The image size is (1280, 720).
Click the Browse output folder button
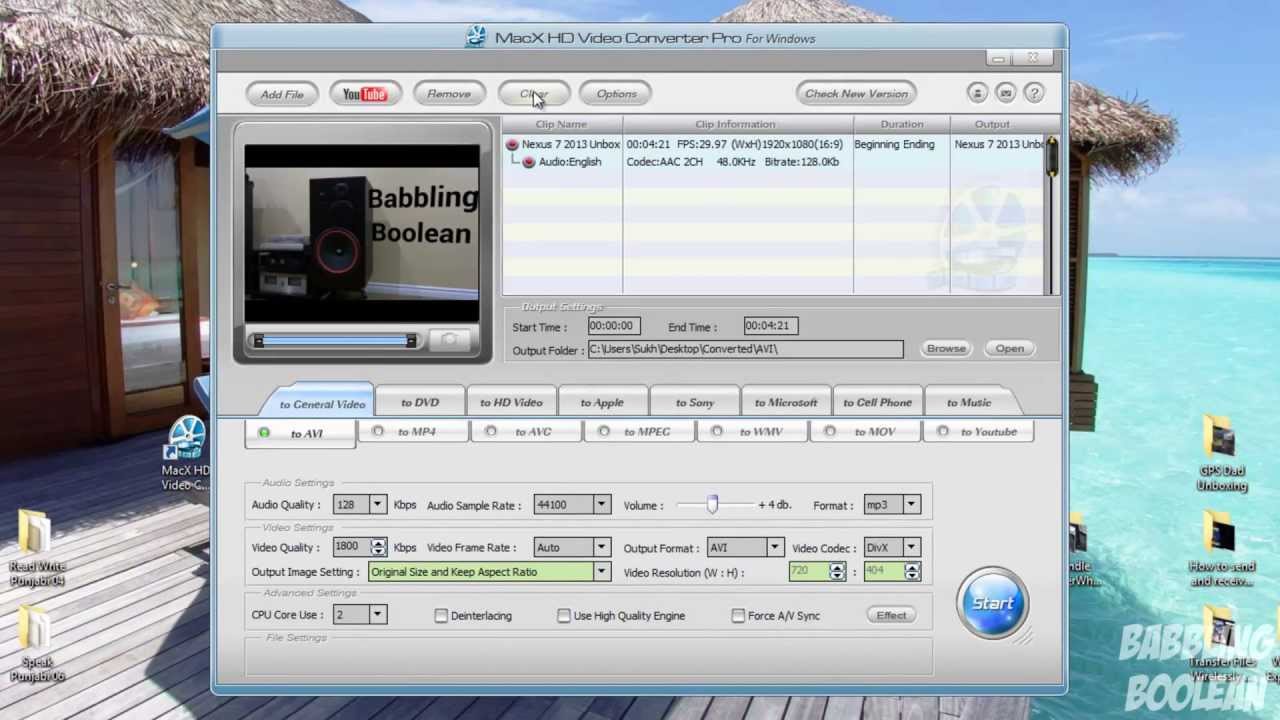(946, 348)
